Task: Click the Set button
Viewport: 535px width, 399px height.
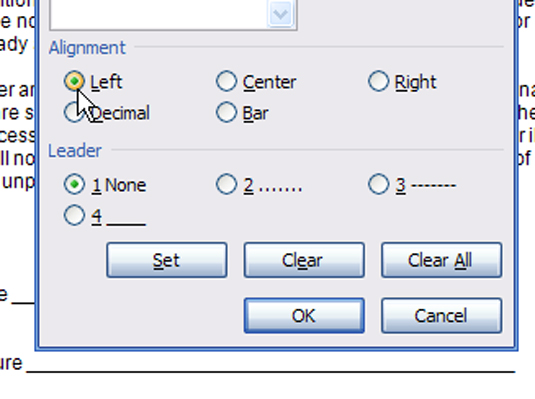Action: pos(167,260)
